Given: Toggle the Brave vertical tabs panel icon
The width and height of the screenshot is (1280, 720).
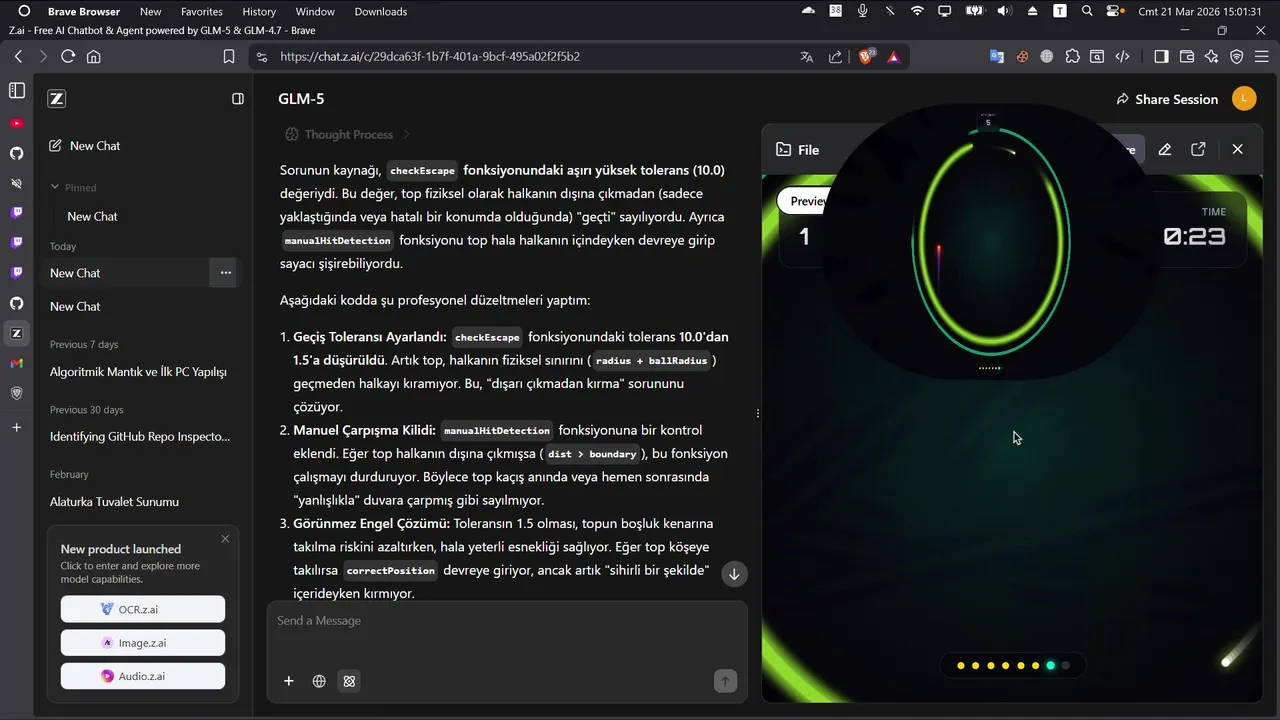Looking at the screenshot, I should [16, 91].
